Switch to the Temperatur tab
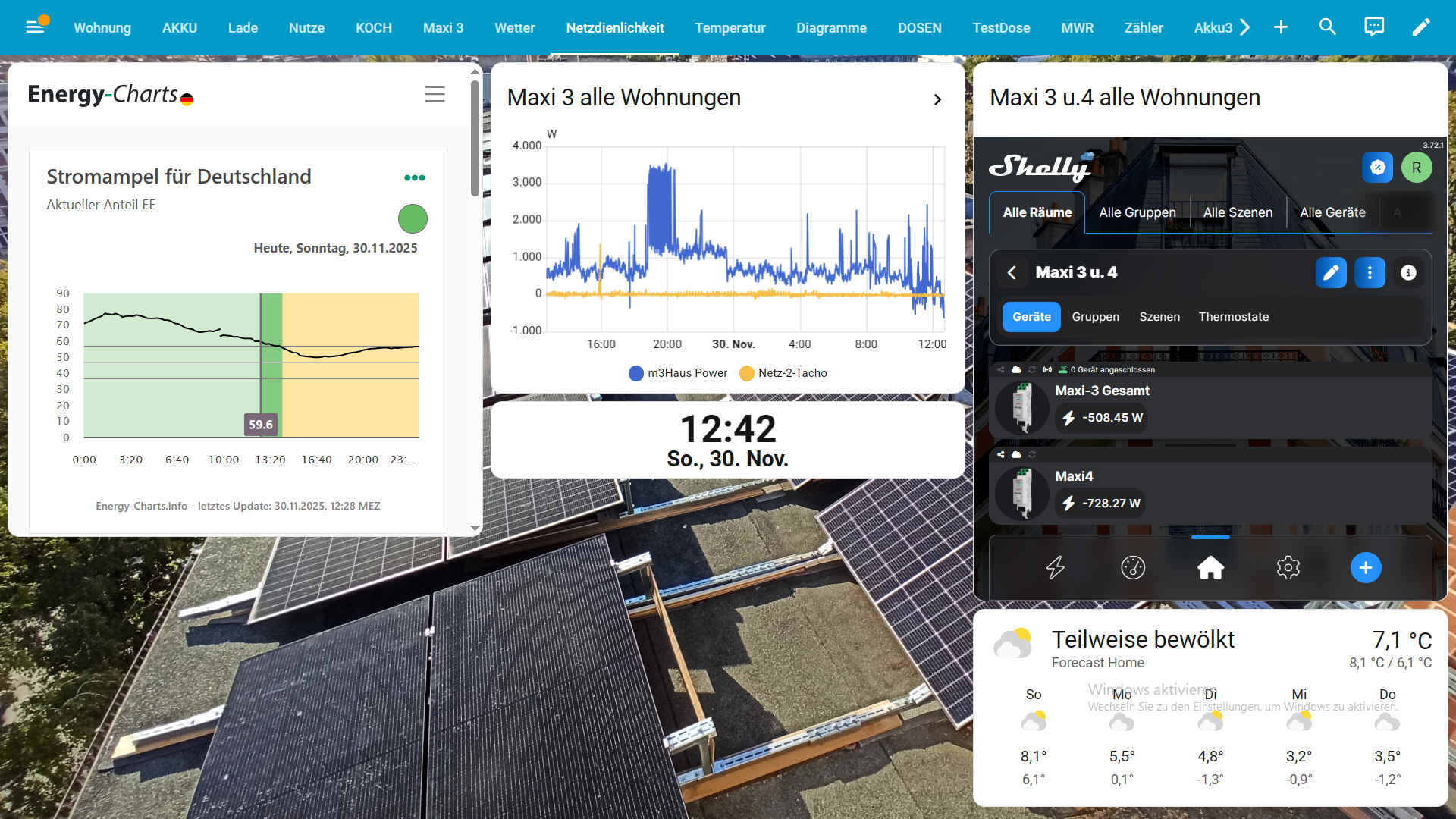 click(730, 27)
